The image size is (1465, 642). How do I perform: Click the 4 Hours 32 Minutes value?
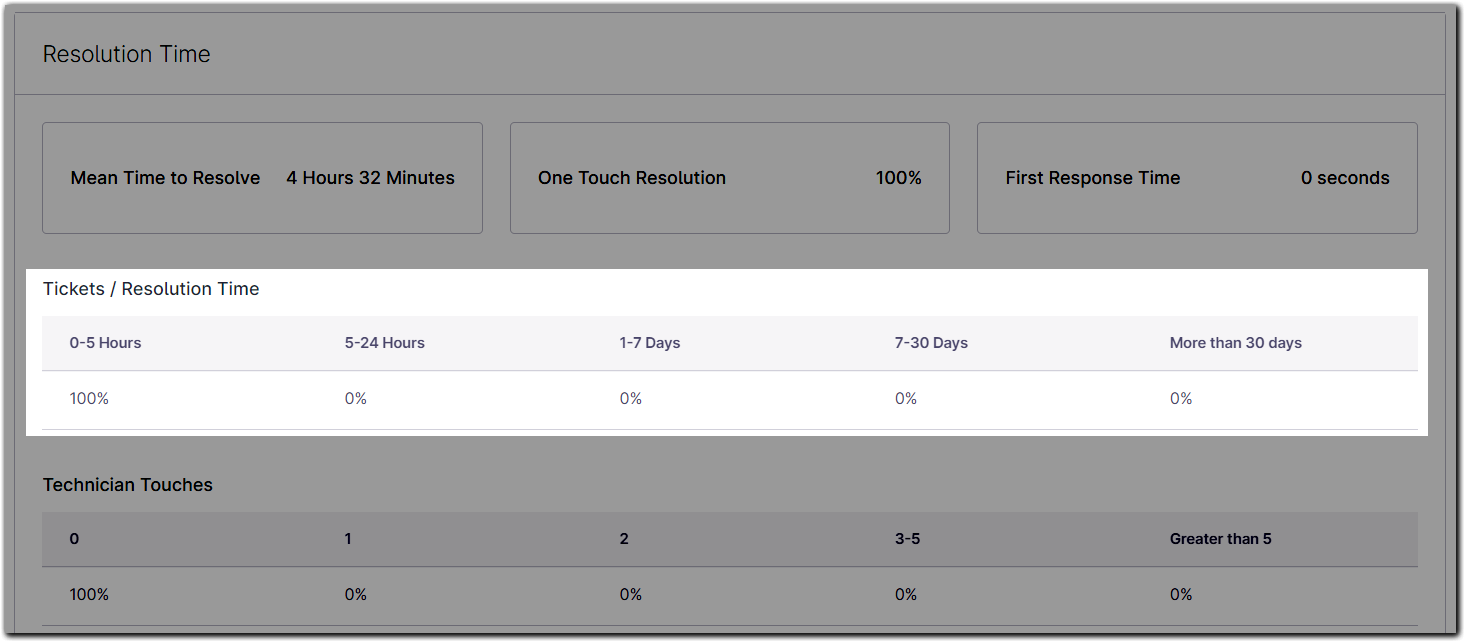[370, 177]
